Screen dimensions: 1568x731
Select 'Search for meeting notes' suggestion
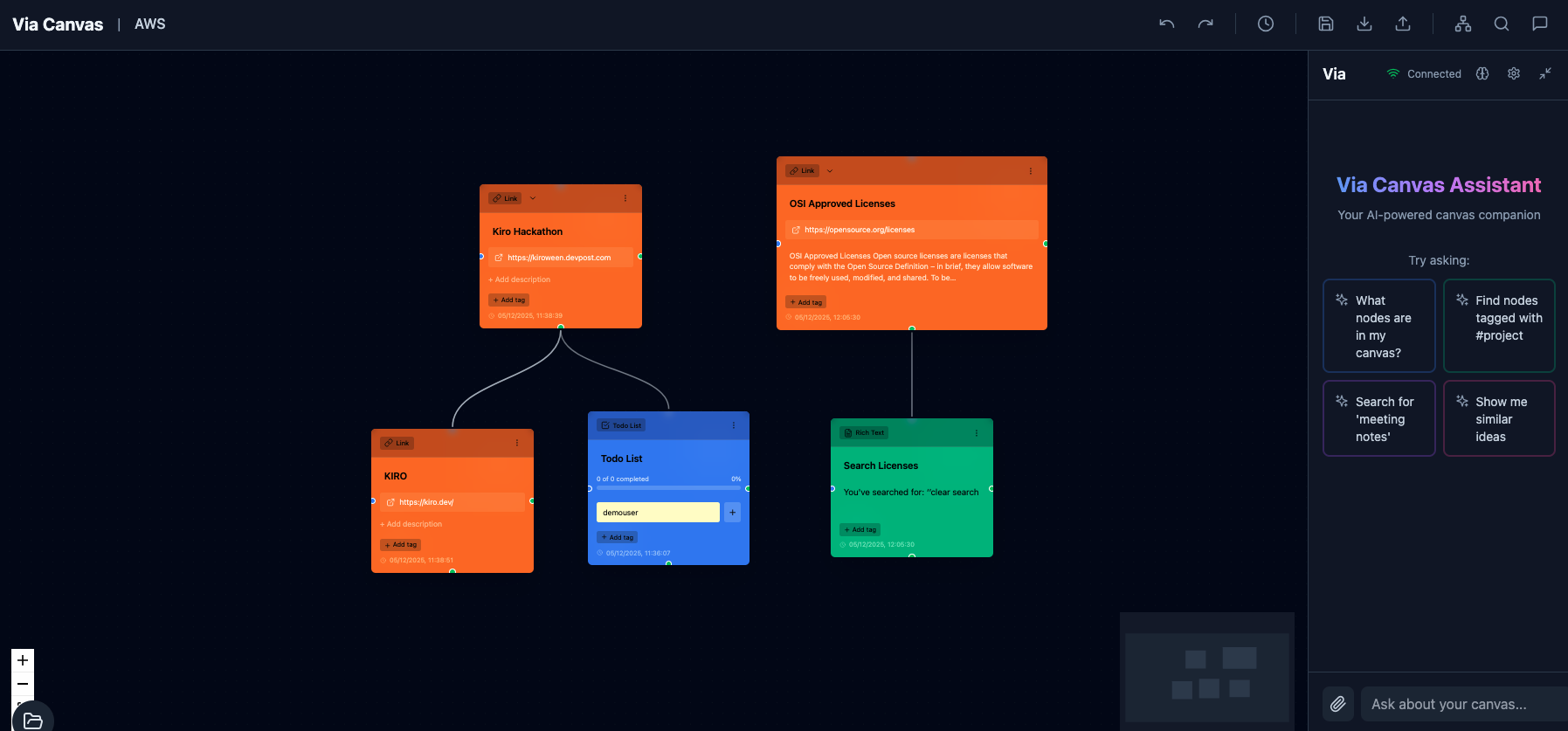(x=1379, y=418)
